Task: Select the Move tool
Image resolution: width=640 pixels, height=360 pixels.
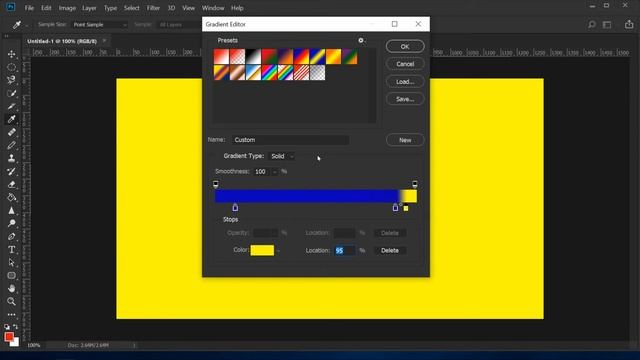Action: [11, 54]
